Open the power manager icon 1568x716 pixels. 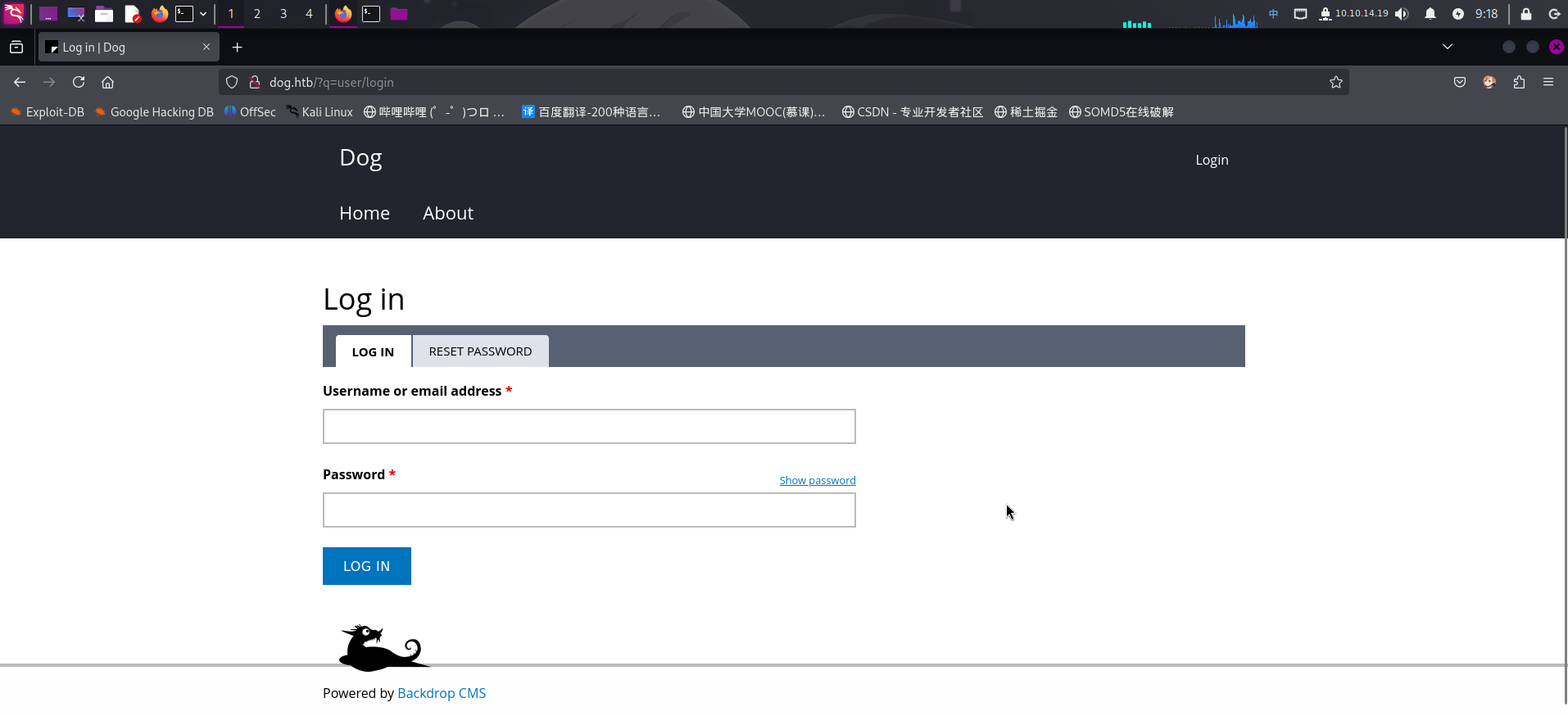1458,14
